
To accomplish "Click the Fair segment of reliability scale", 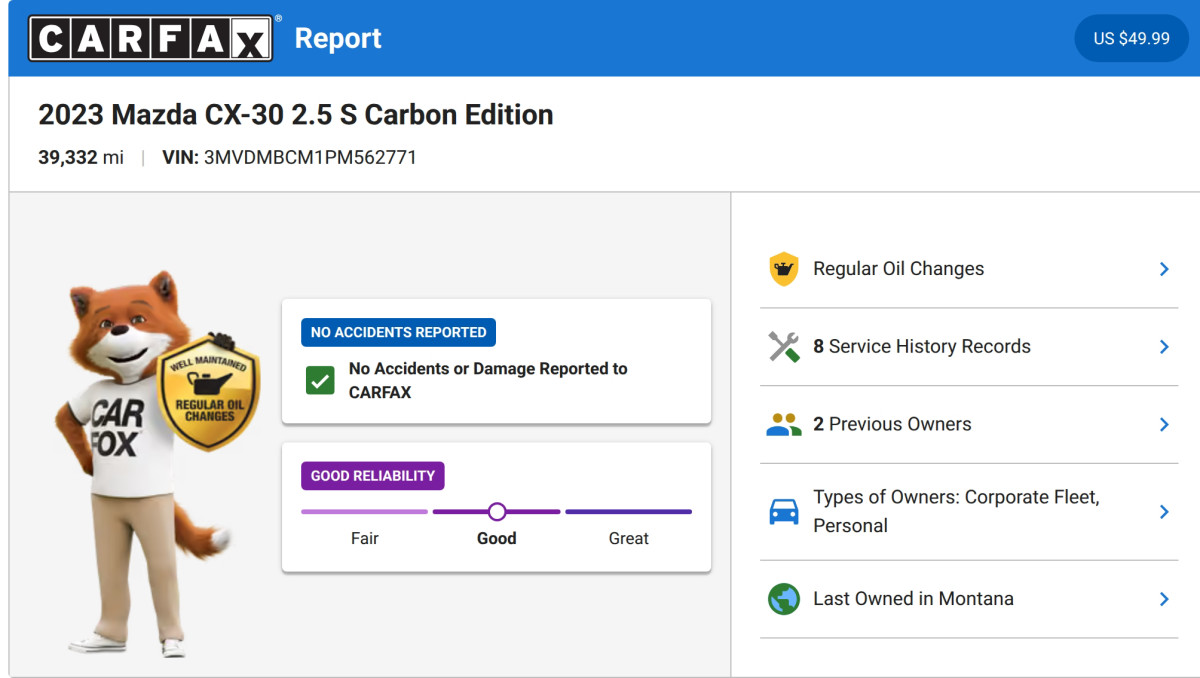I will point(365,512).
